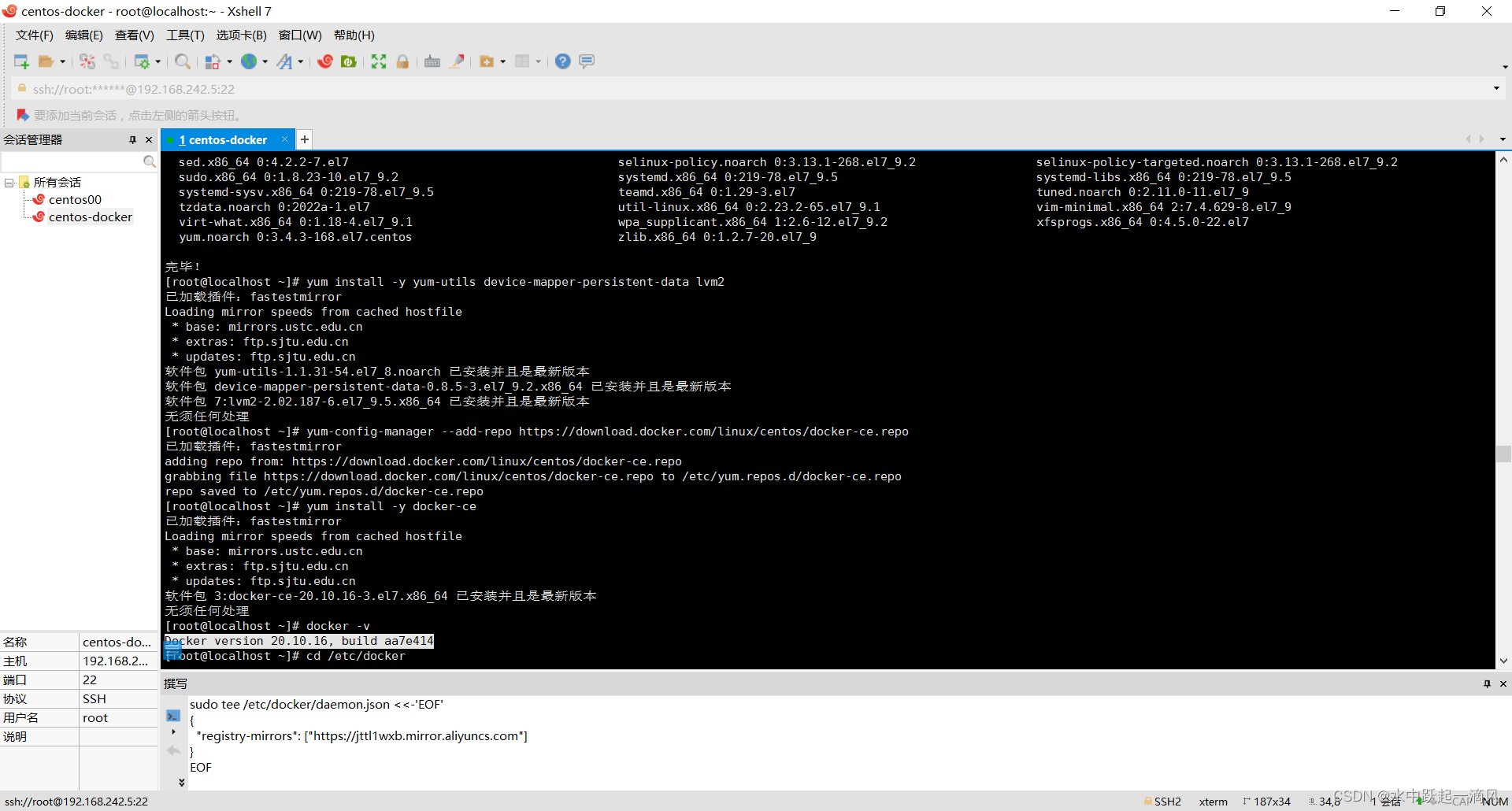Pin the 会话管理器 panel
This screenshot has width=1512, height=811.
(x=132, y=140)
